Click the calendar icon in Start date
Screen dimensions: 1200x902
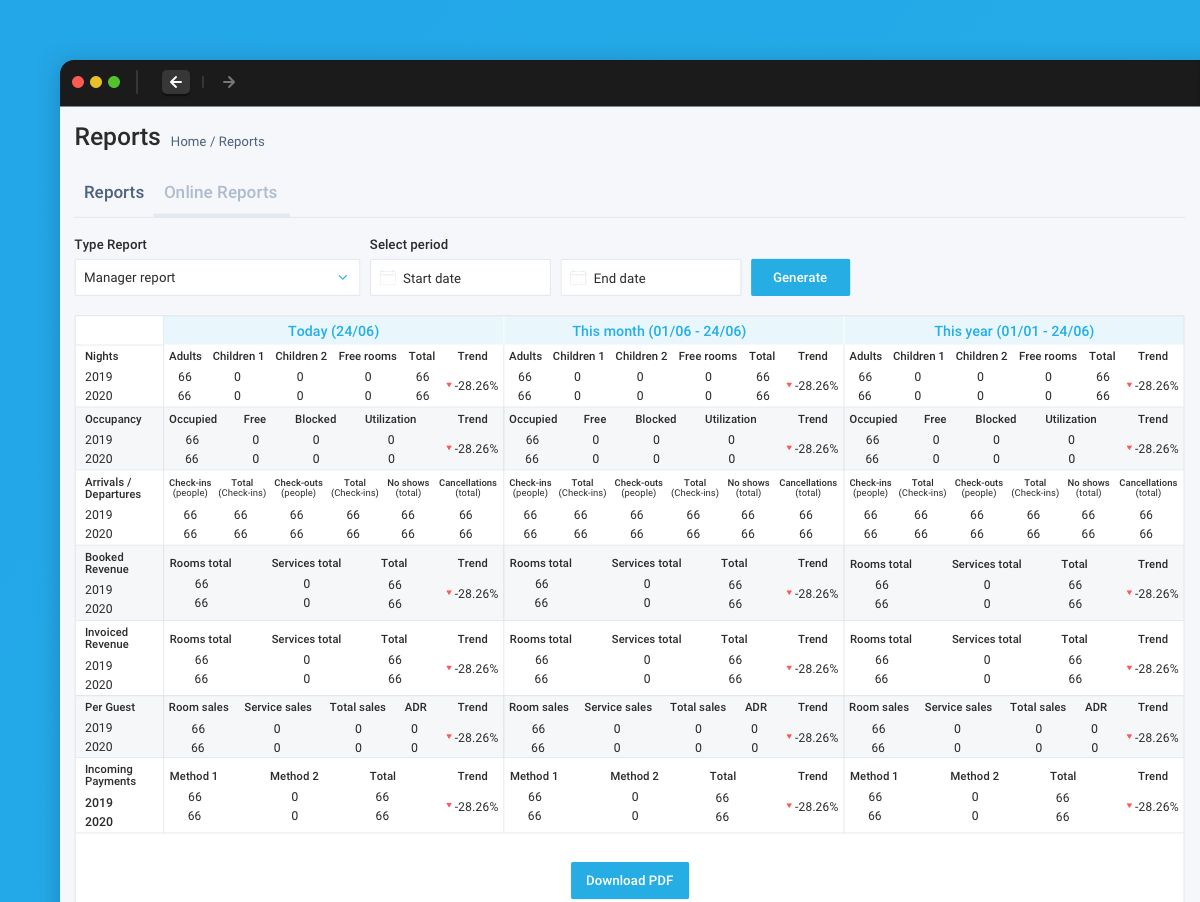click(x=387, y=278)
